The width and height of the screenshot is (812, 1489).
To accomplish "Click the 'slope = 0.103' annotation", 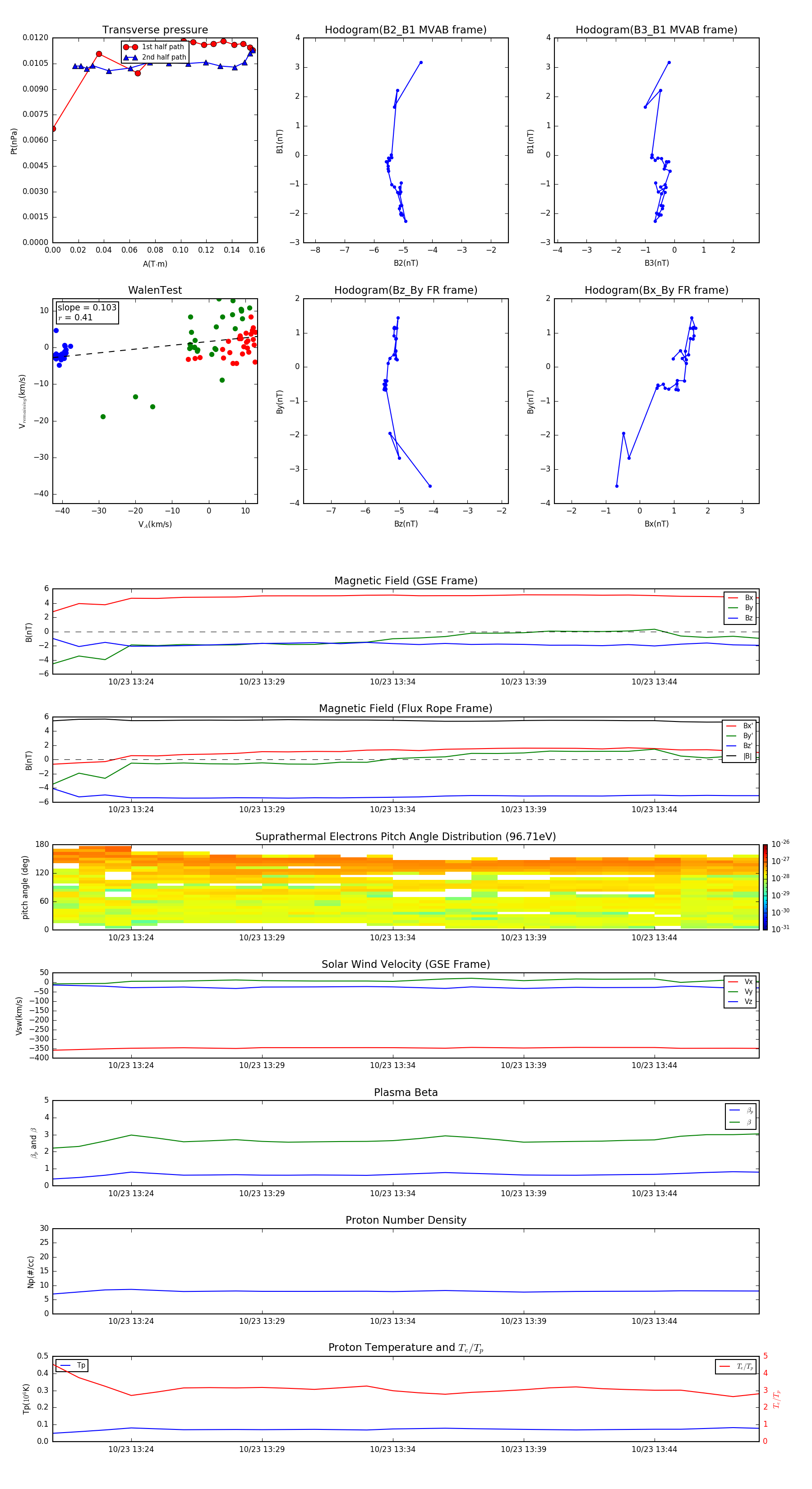I will pyautogui.click(x=87, y=308).
